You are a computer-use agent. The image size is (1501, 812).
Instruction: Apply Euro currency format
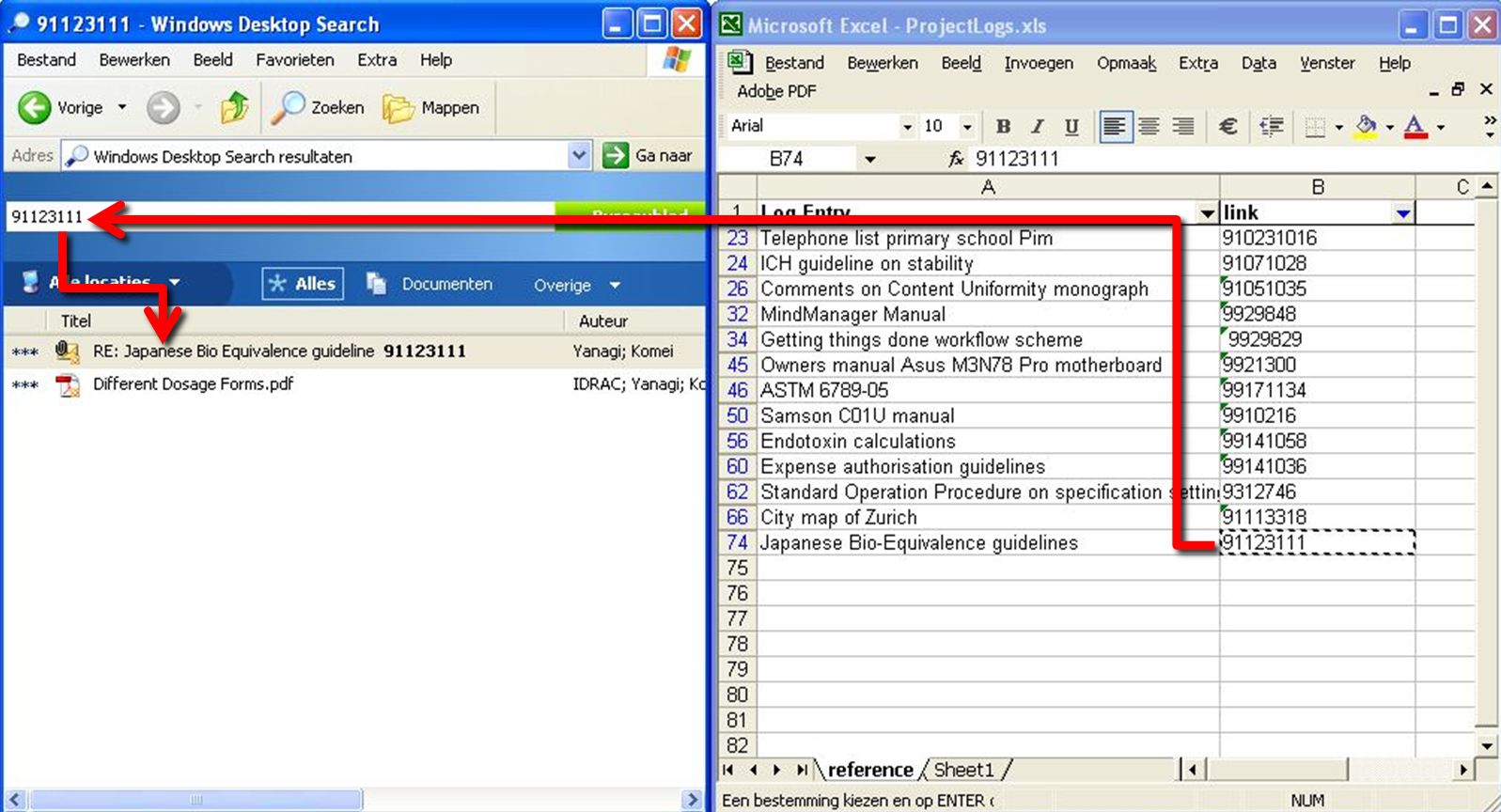click(x=1227, y=127)
